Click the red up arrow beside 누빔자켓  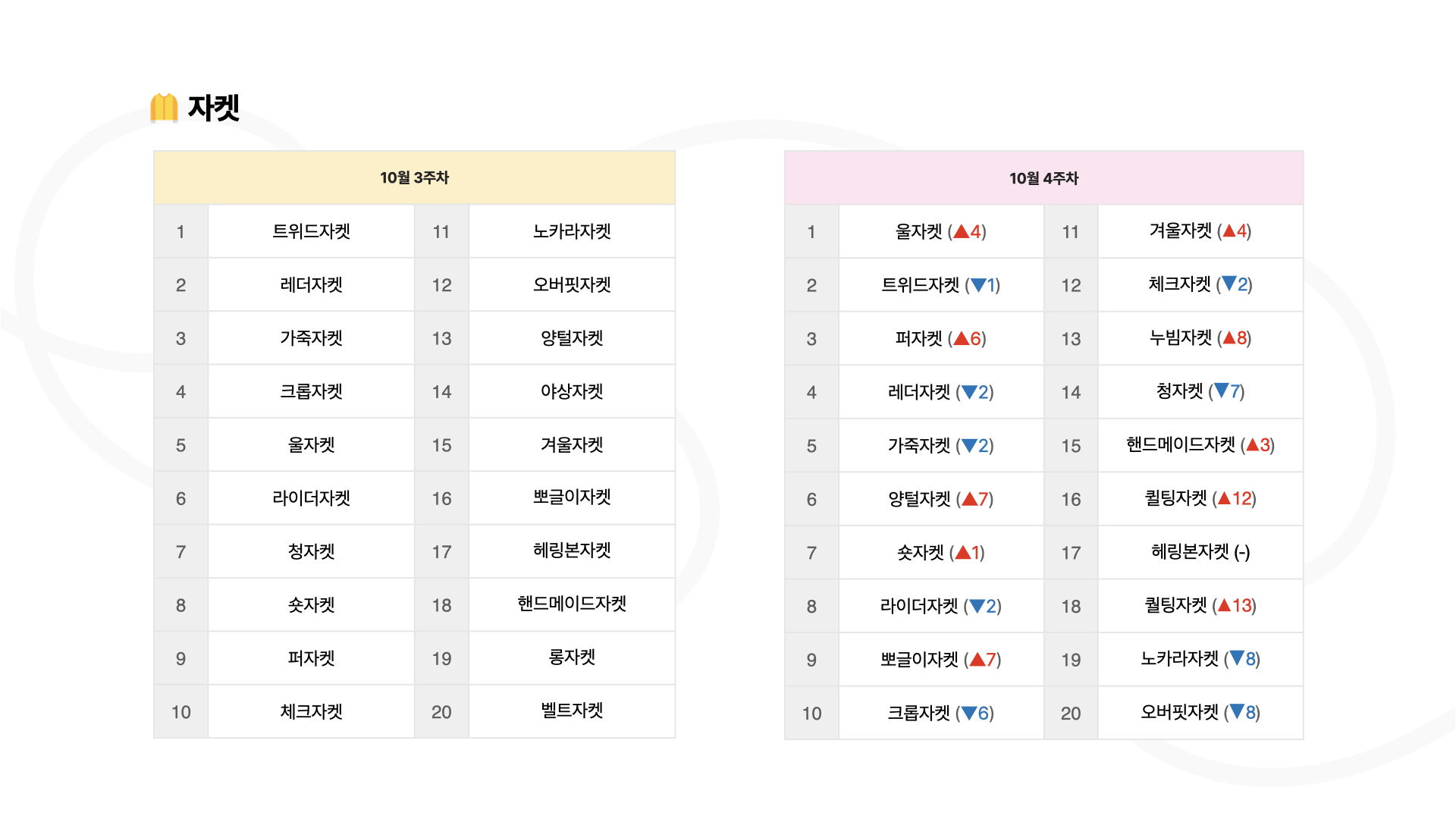click(1228, 338)
